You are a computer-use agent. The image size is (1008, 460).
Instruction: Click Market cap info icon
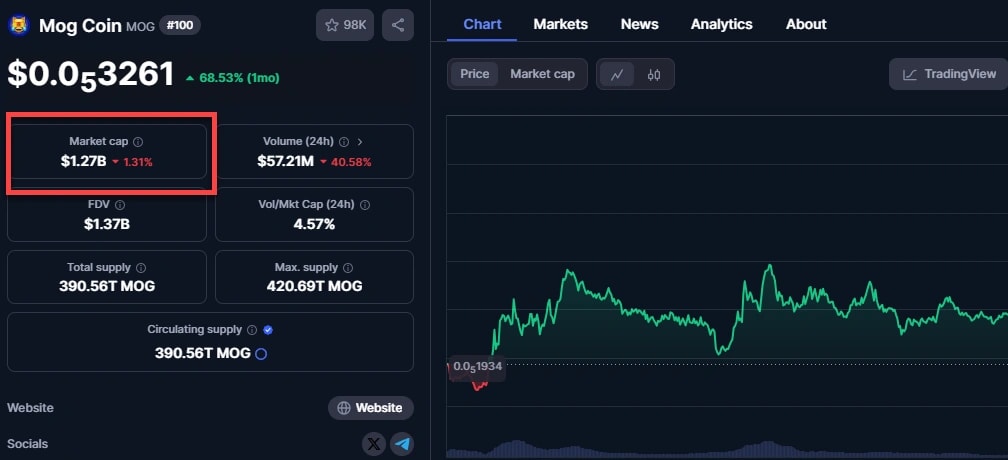point(138,142)
